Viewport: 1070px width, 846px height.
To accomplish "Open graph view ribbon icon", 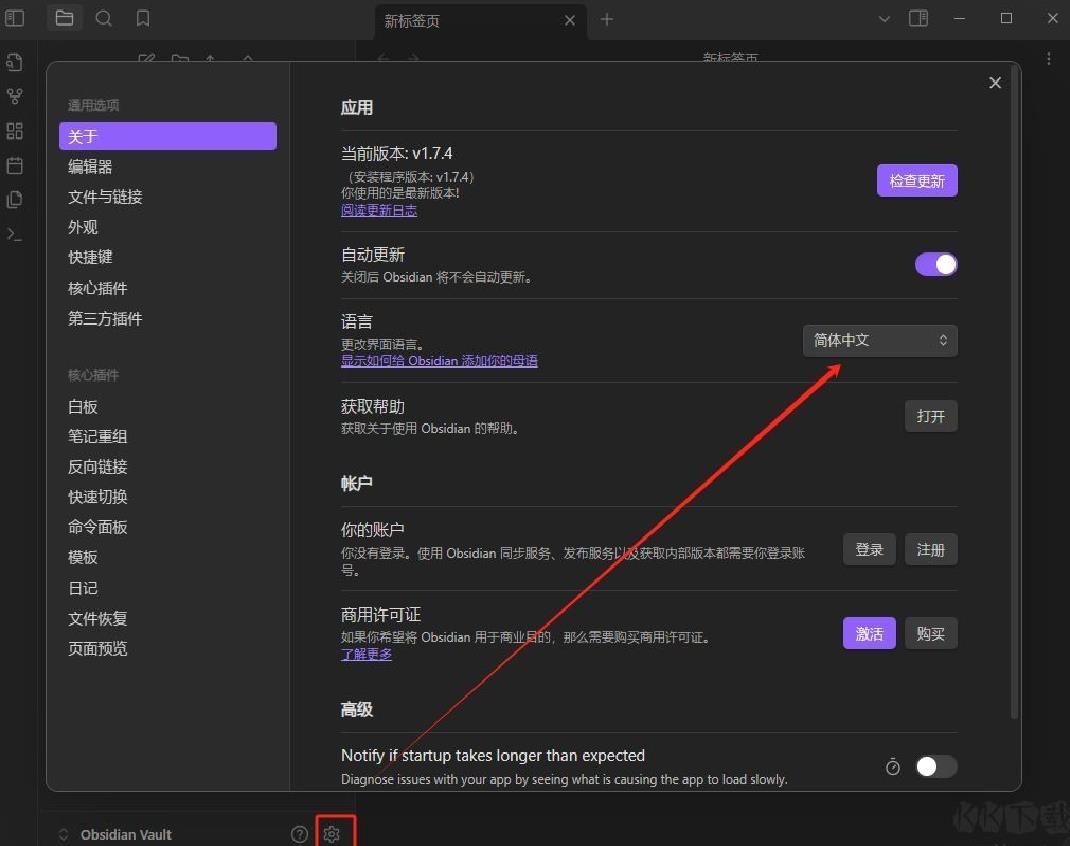I will coord(14,96).
